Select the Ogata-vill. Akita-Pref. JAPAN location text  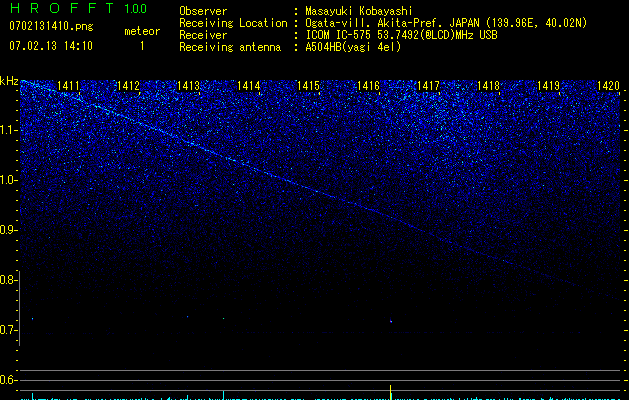click(x=446, y=23)
